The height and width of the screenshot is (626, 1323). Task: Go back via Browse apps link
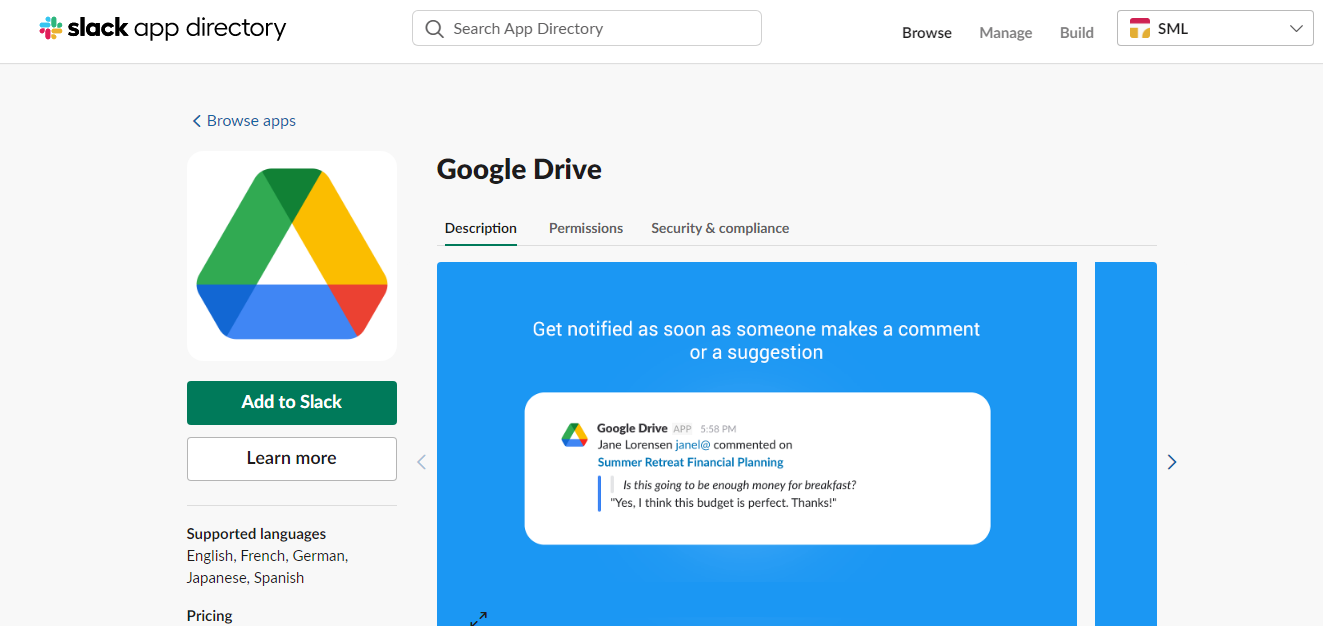[244, 120]
